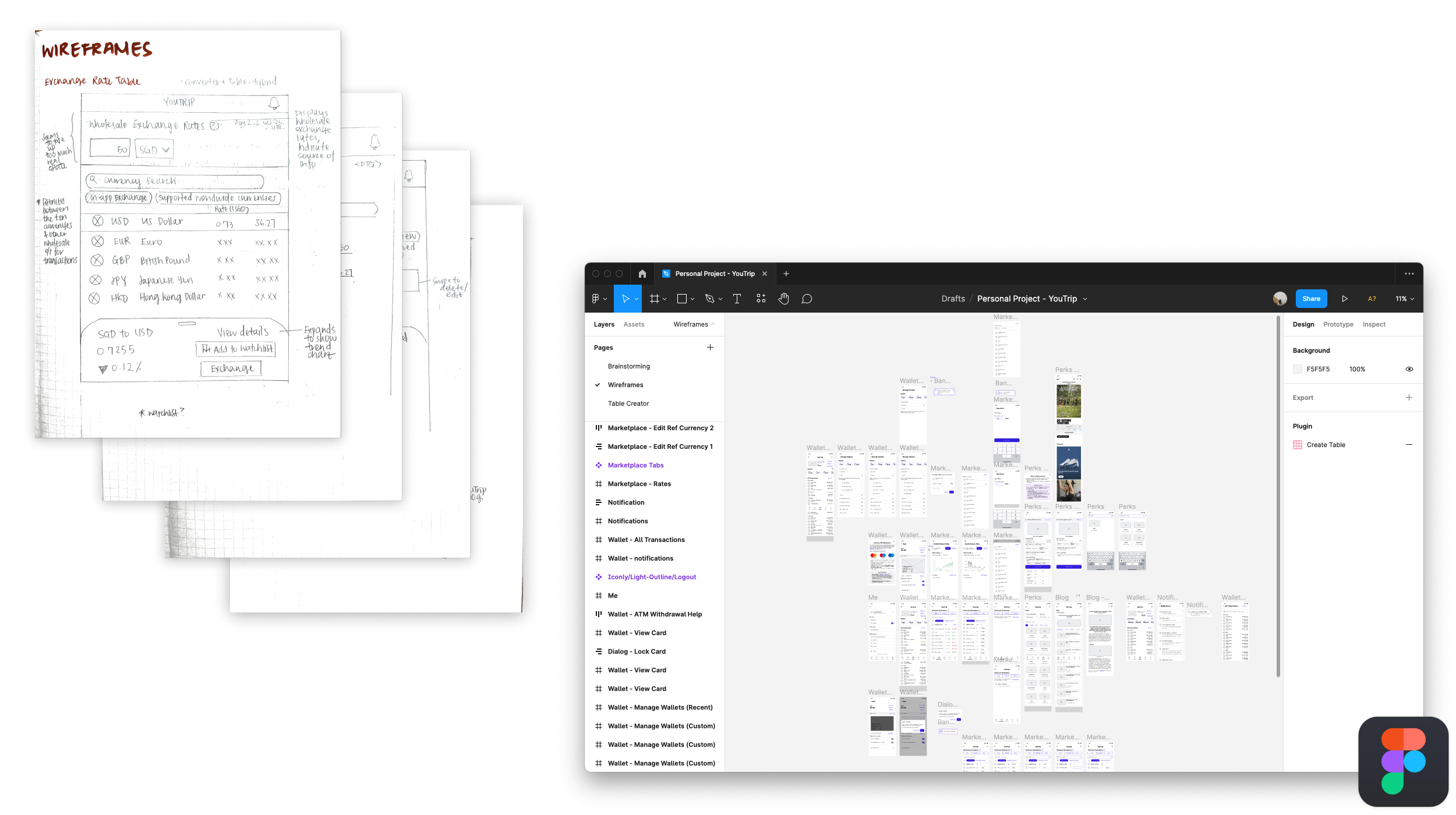Click the Add Comment tool

coord(807,299)
